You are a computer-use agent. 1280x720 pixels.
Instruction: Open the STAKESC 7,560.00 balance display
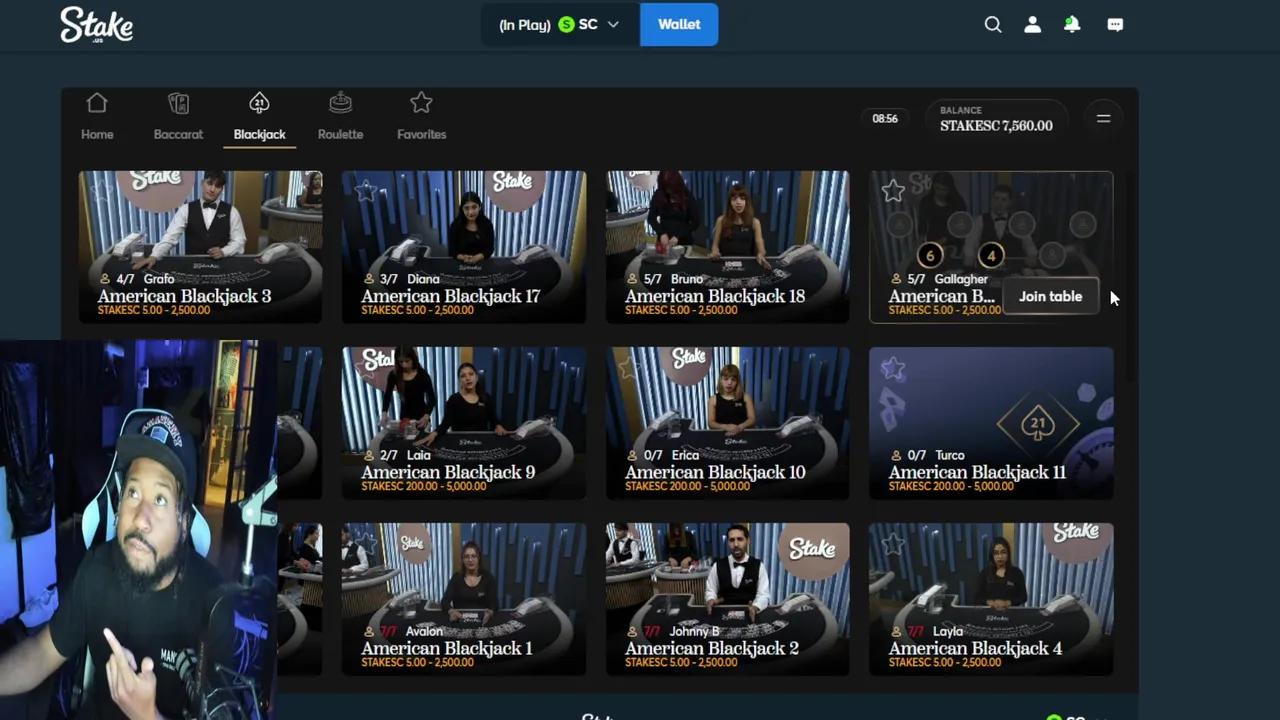click(996, 118)
